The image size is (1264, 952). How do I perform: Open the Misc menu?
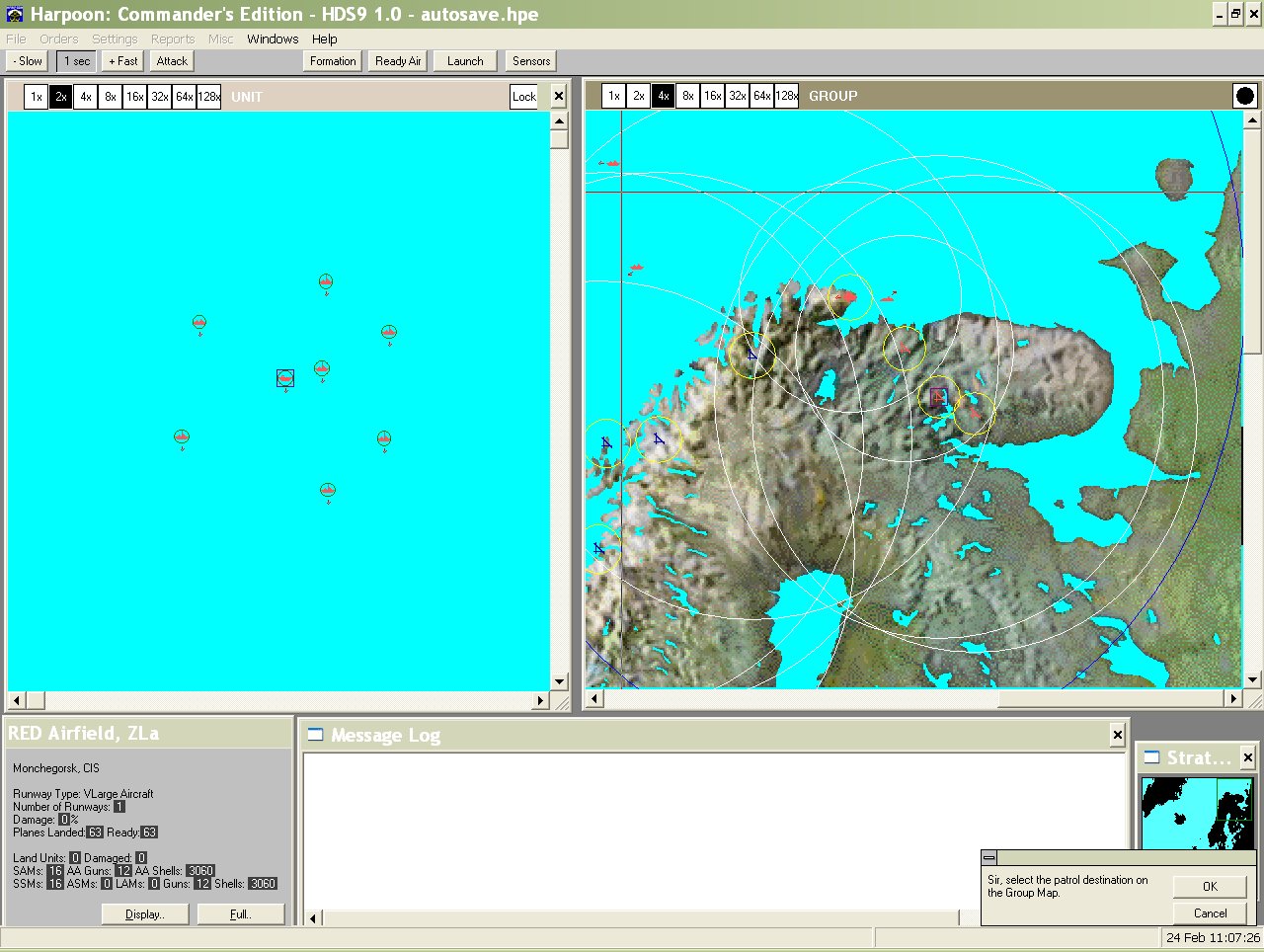pos(221,40)
